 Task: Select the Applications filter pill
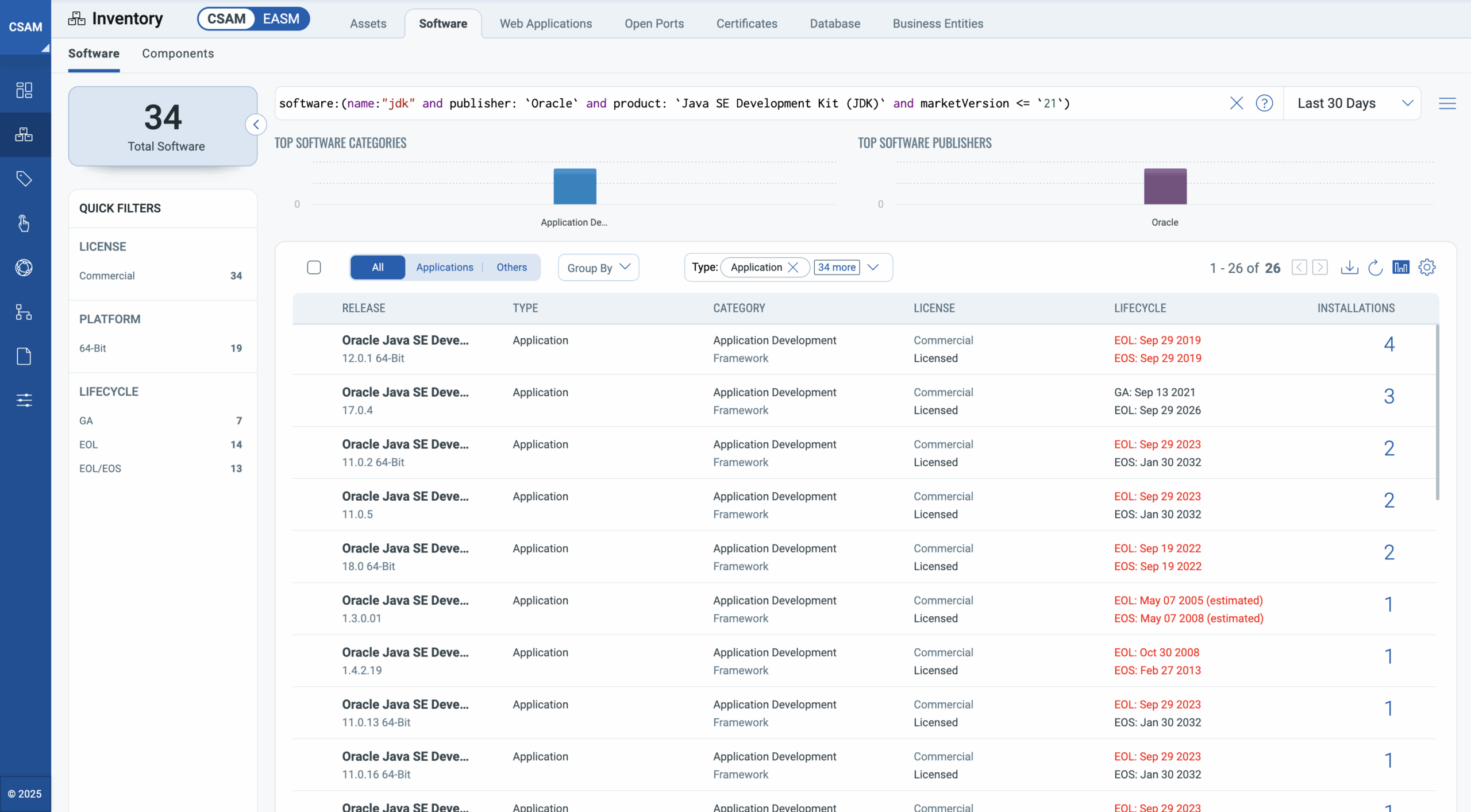(x=444, y=267)
